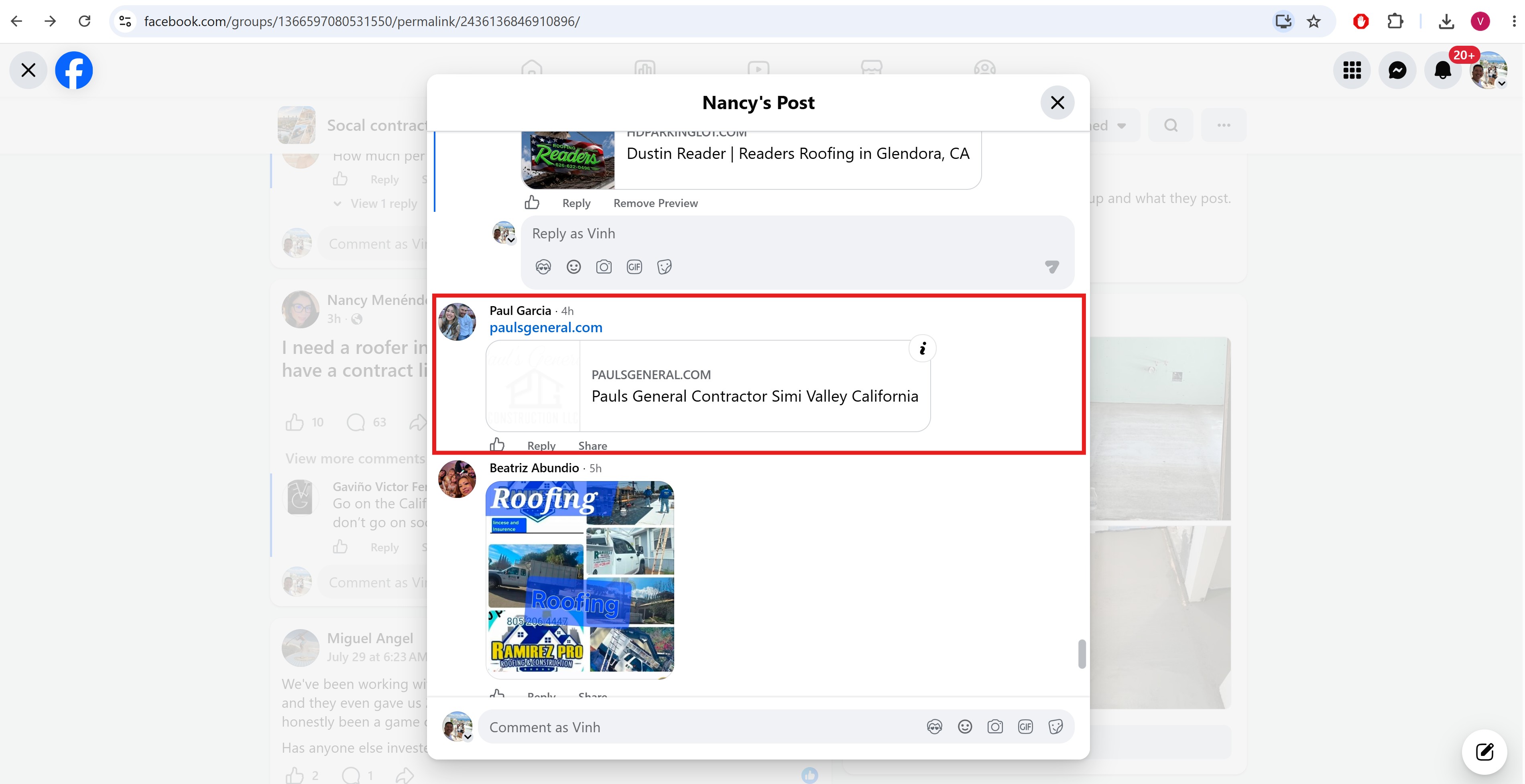The height and width of the screenshot is (784, 1525).
Task: Show link info for the Pauls General preview
Action: pos(922,349)
